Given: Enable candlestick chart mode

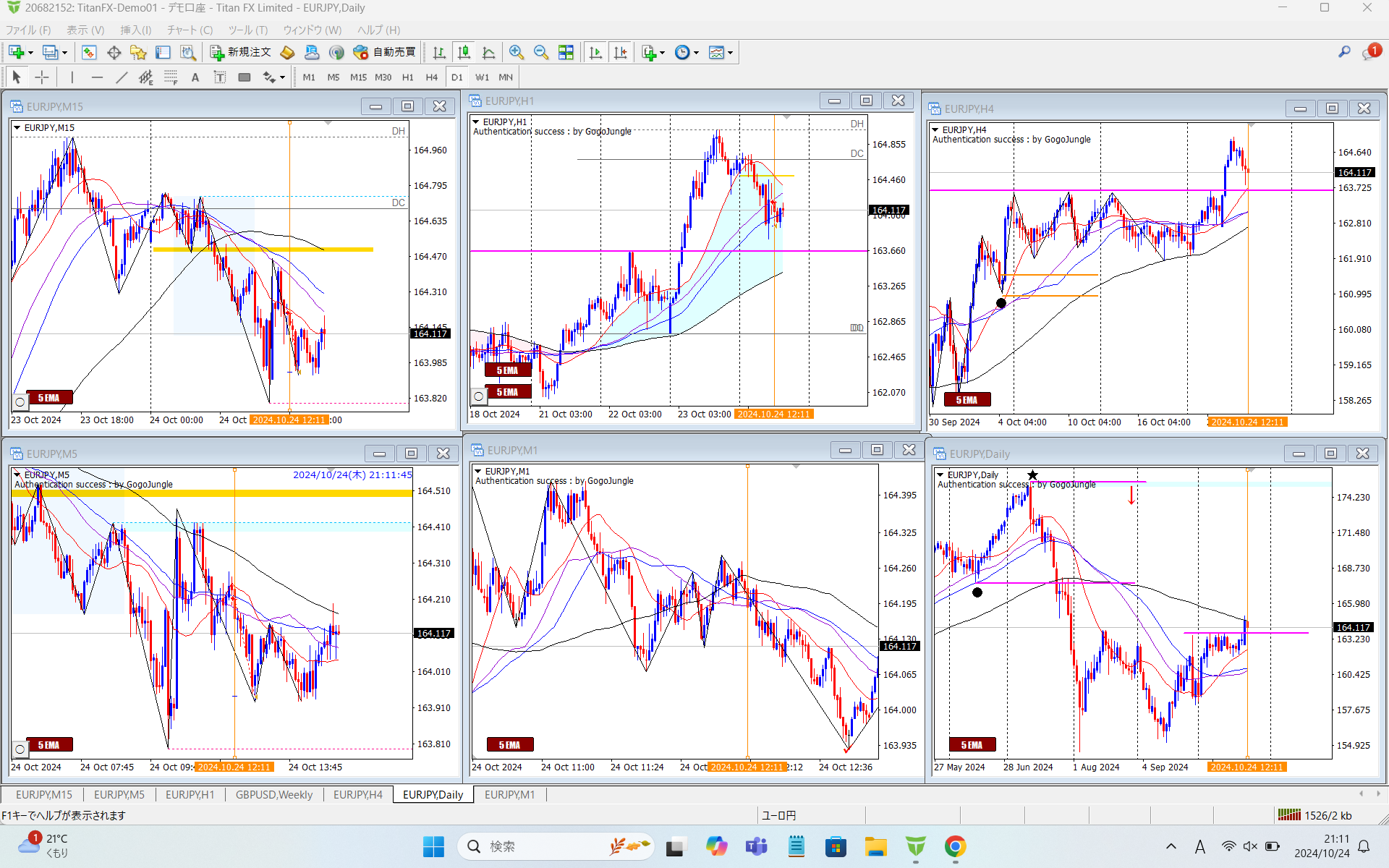Looking at the screenshot, I should point(464,52).
